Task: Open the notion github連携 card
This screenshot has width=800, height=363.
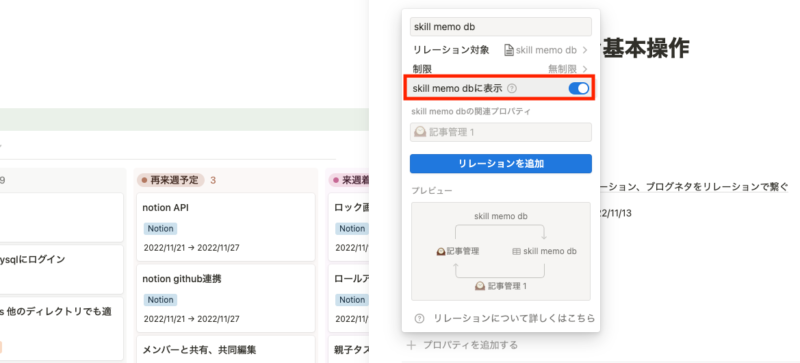Action: point(226,298)
